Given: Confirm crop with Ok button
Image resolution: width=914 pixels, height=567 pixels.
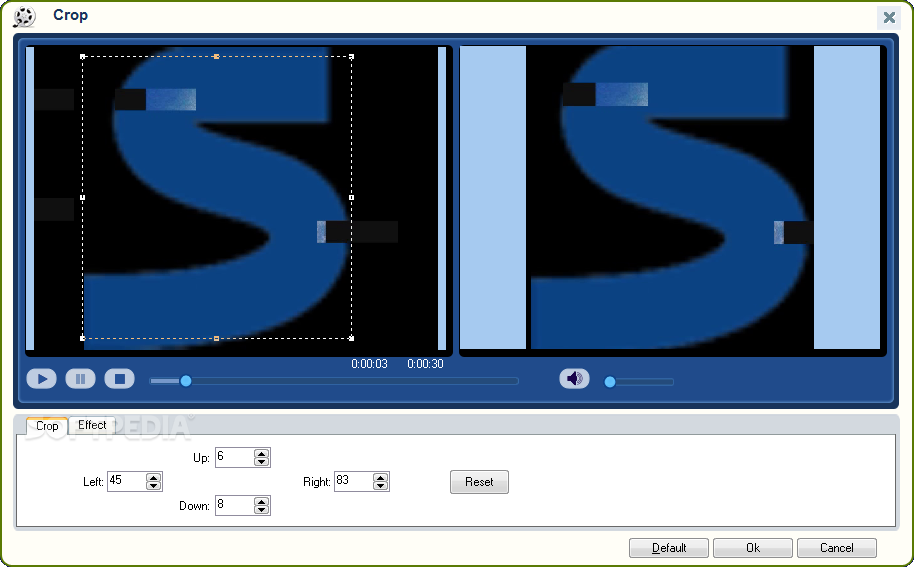Looking at the screenshot, I should [x=753, y=548].
